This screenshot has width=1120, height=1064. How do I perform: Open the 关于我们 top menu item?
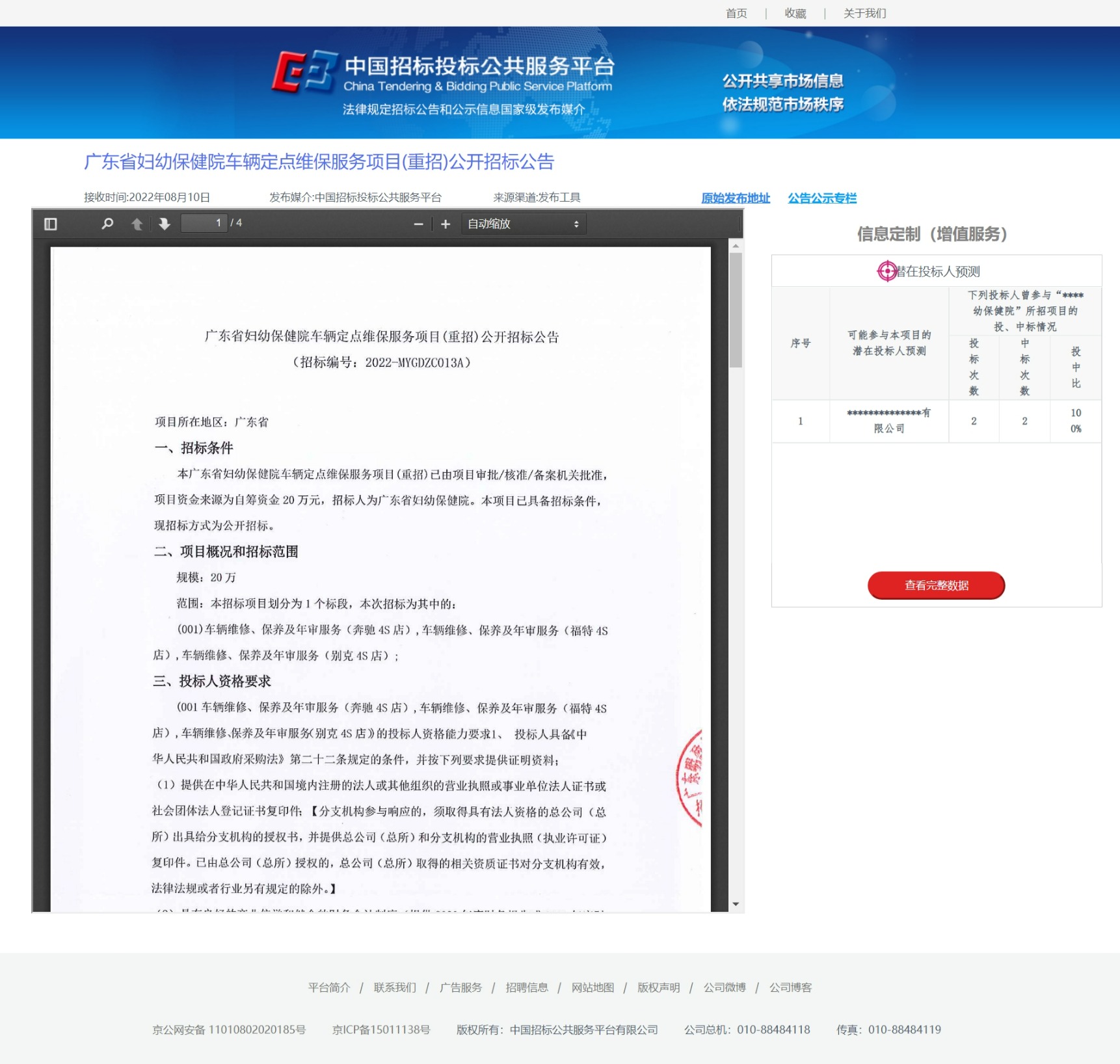click(864, 13)
